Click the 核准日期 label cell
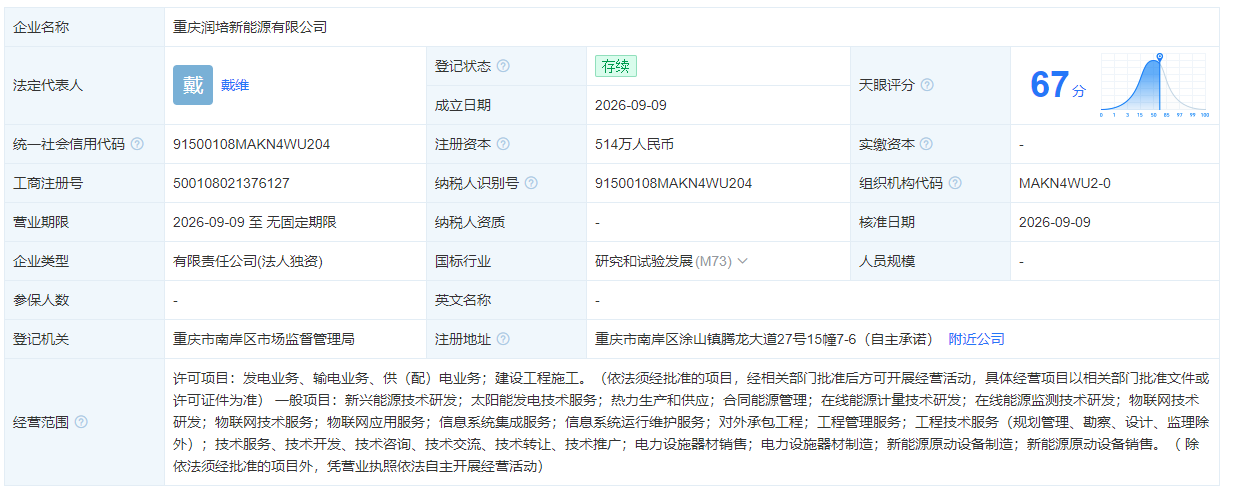1235x492 pixels. pos(930,222)
